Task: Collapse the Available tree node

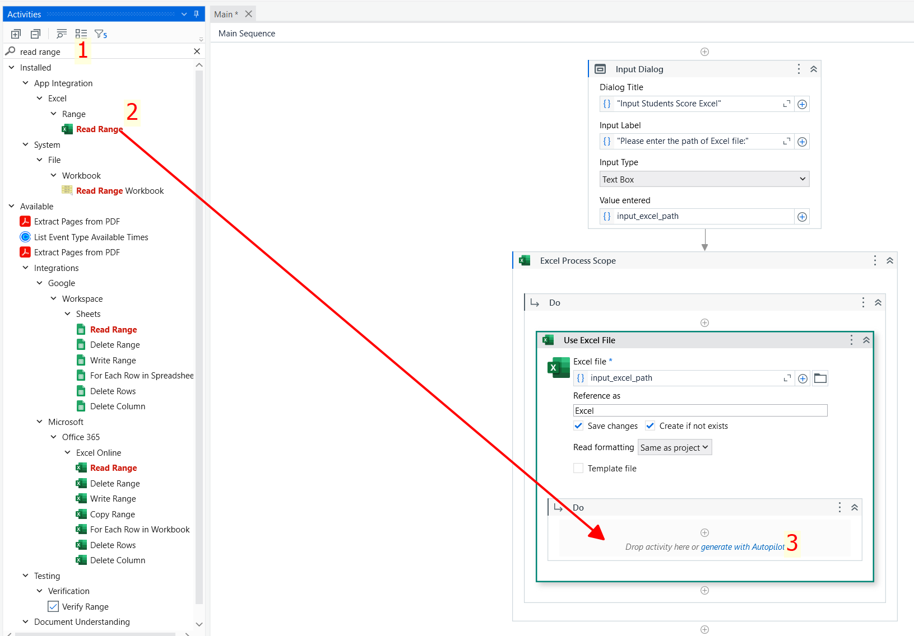Action: point(12,206)
